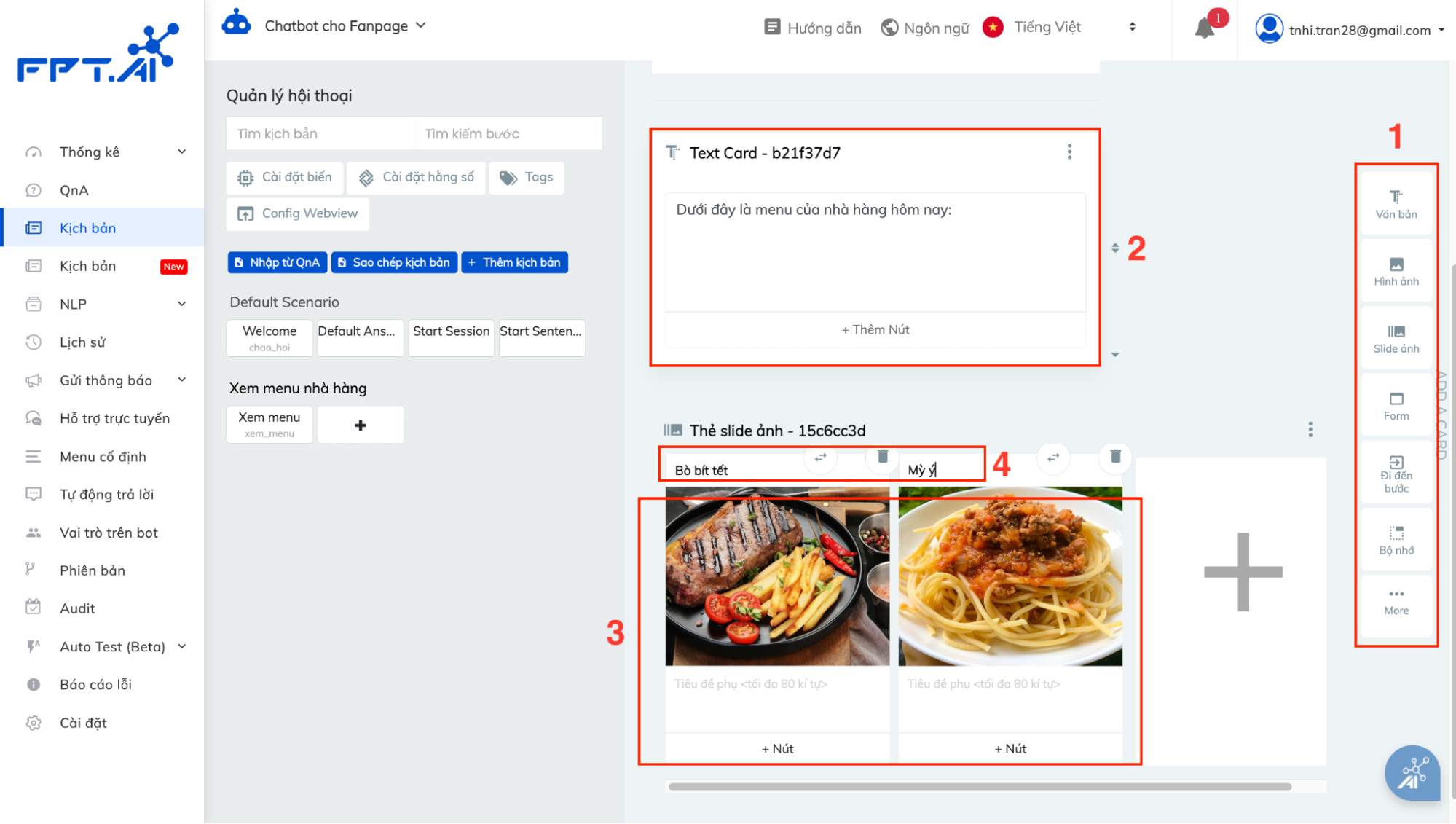Open Text Card three-dot options menu

[x=1069, y=152]
